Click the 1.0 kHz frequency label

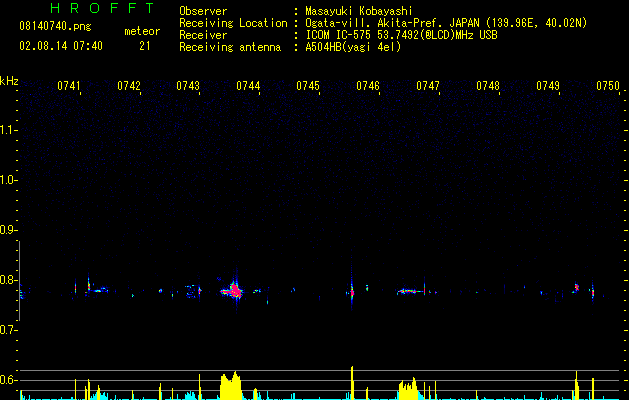8,180
